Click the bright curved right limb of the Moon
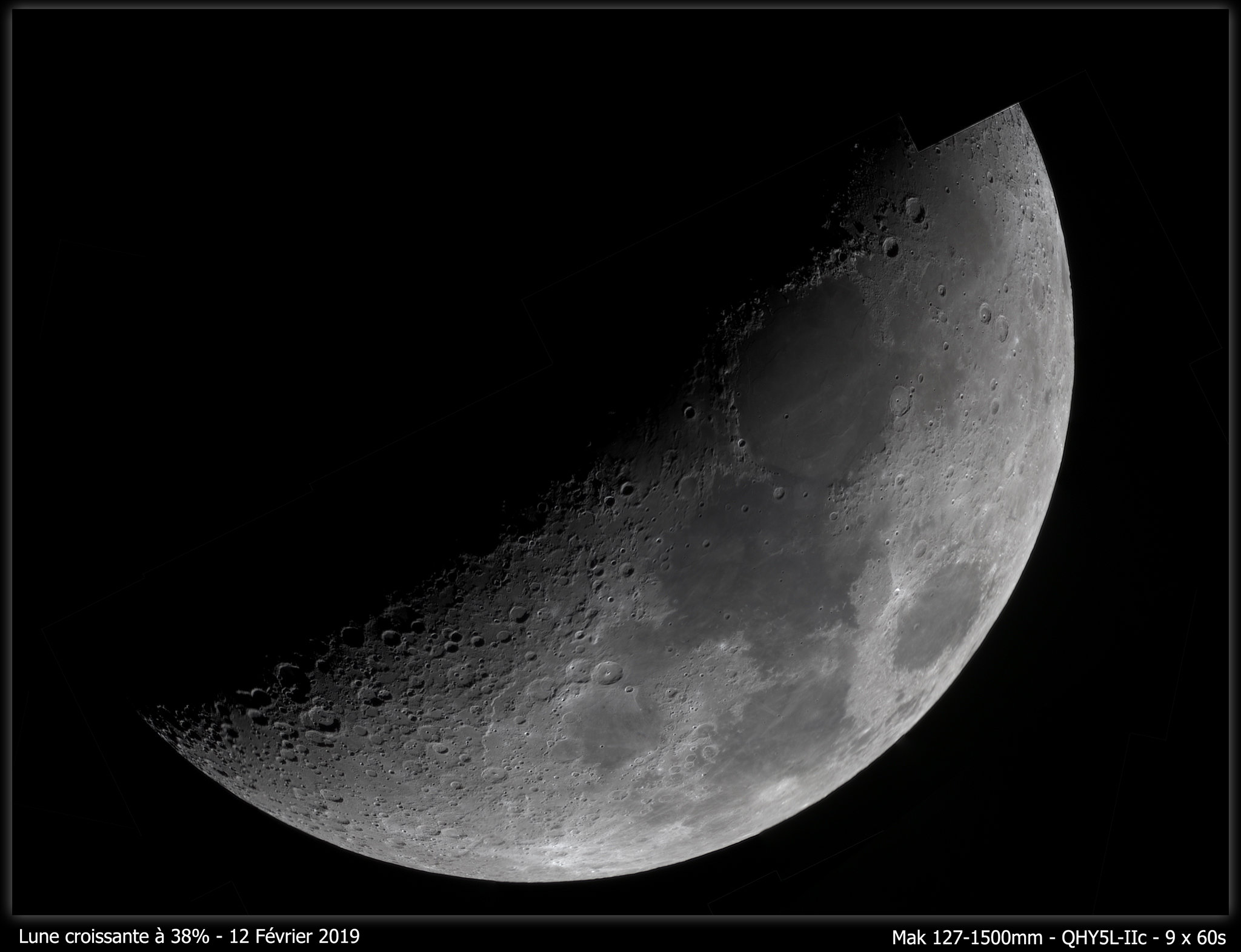This screenshot has width=1241, height=952. tap(1070, 376)
